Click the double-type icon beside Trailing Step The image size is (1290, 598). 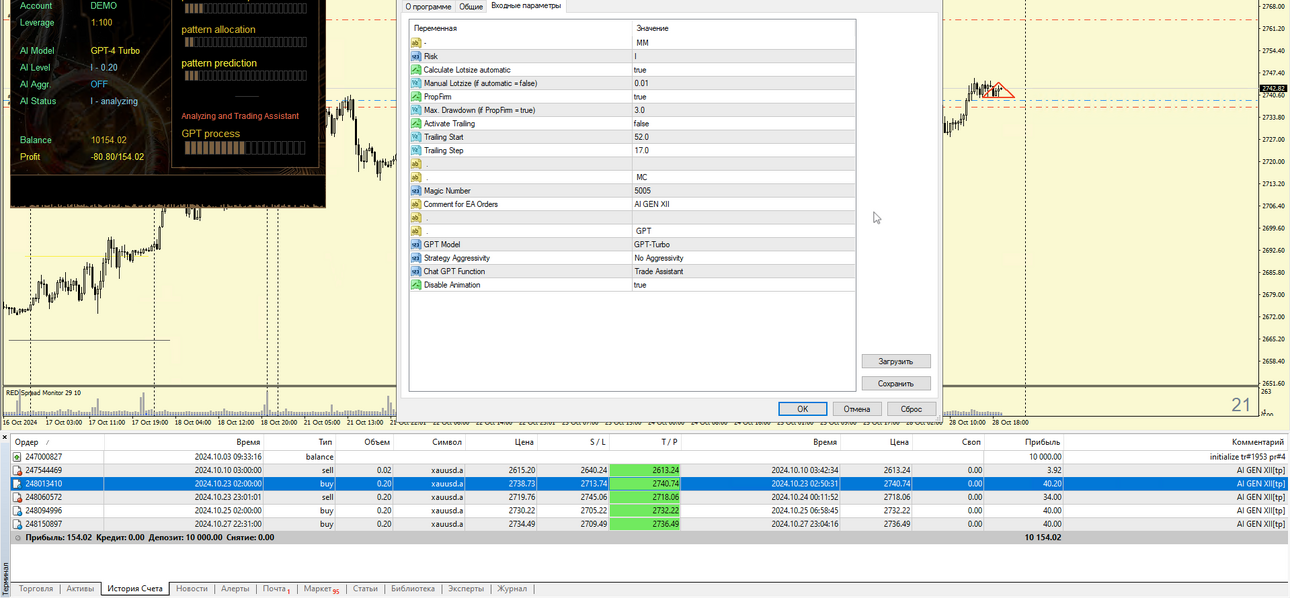(416, 150)
